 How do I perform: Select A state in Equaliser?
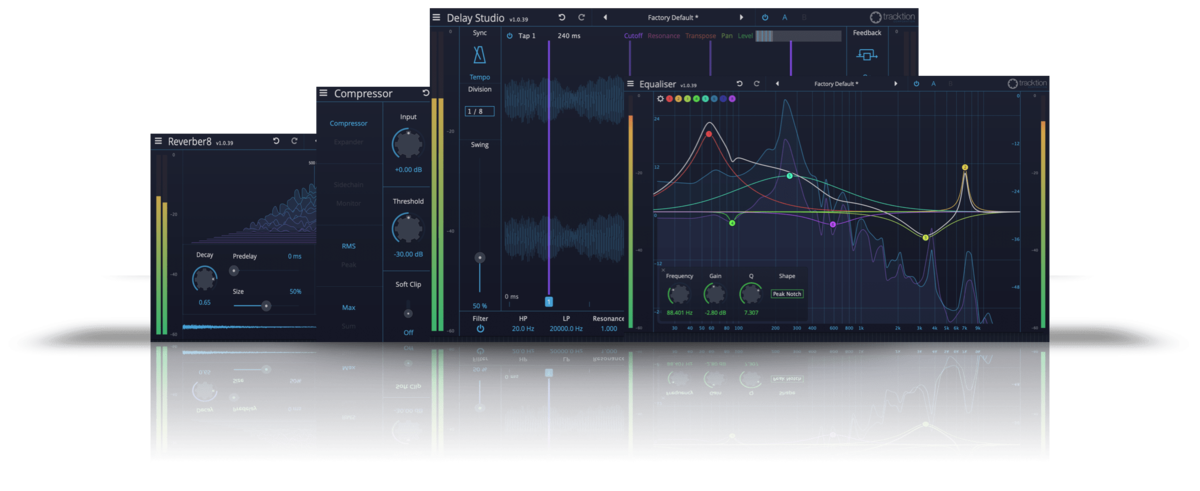(x=934, y=84)
